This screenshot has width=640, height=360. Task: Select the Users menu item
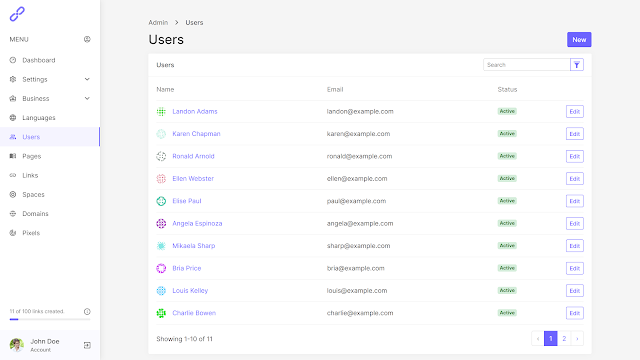(50, 137)
